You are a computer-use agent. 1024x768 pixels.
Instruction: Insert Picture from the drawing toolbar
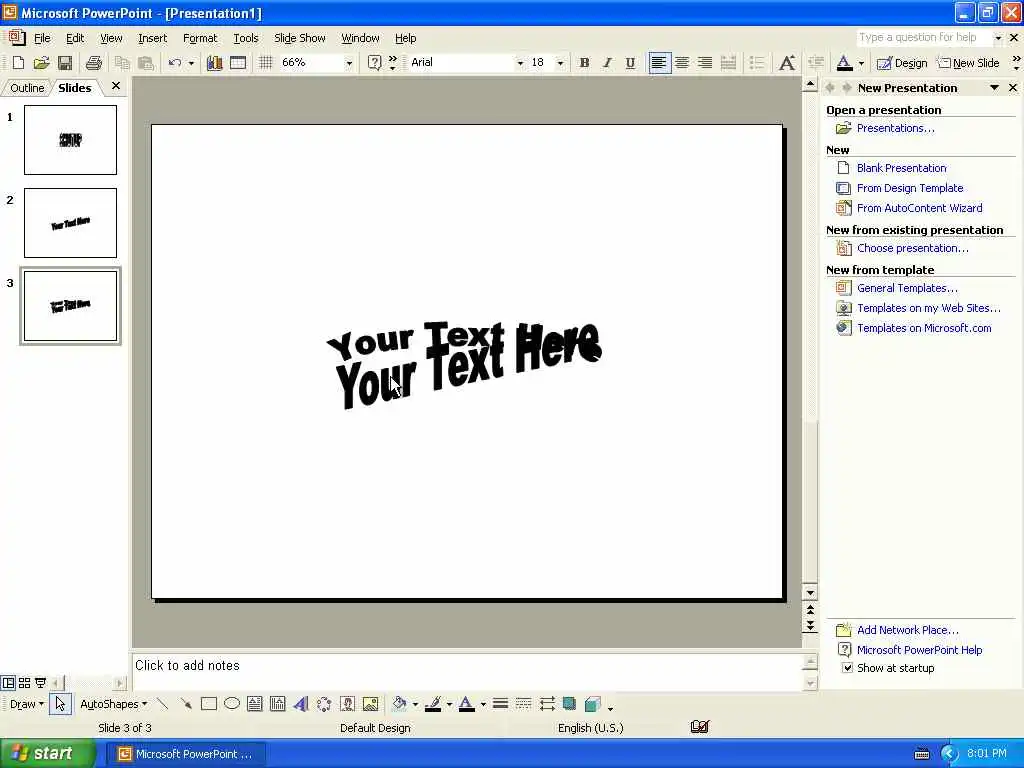[370, 704]
